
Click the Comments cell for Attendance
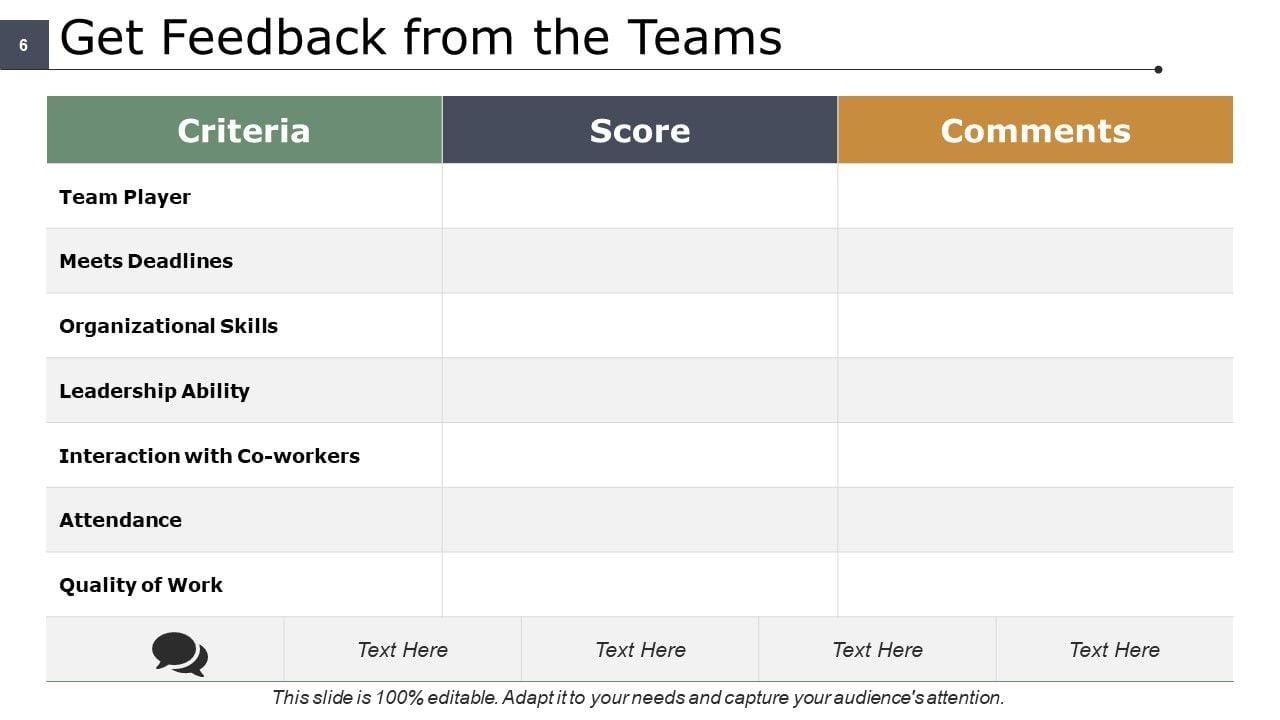(x=1035, y=520)
